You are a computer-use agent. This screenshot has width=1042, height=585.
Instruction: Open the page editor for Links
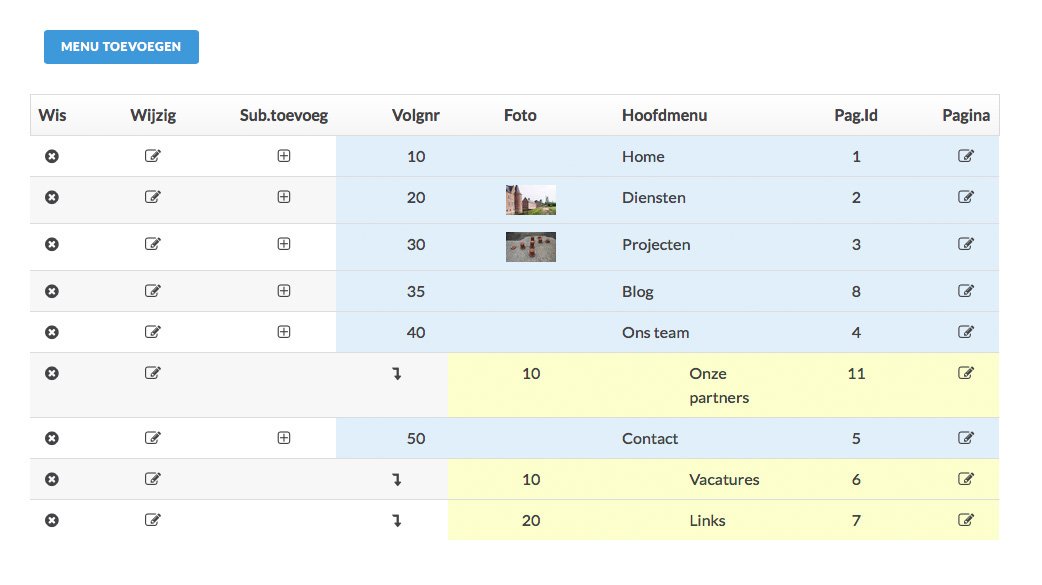[966, 520]
